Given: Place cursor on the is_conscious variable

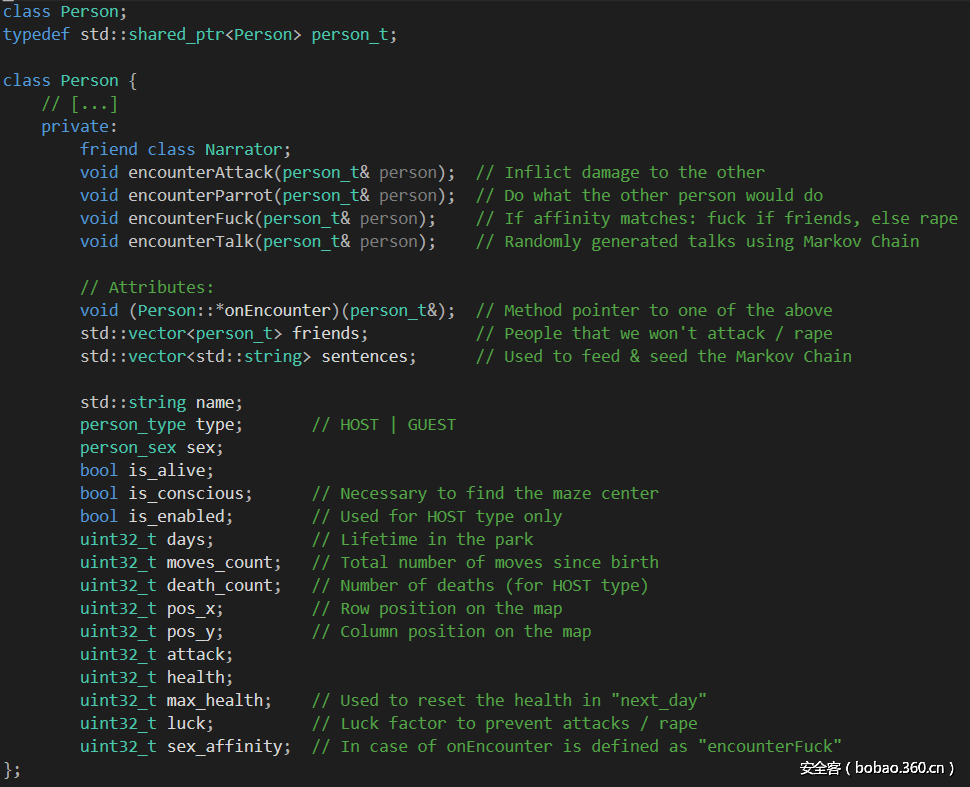Looking at the screenshot, I should pyautogui.click(x=190, y=493).
